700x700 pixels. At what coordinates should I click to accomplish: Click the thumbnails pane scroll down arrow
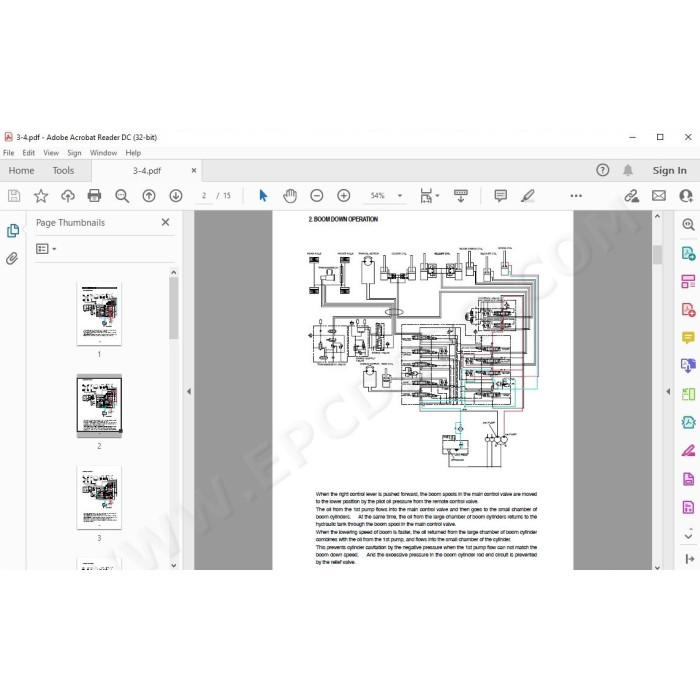pyautogui.click(x=174, y=565)
